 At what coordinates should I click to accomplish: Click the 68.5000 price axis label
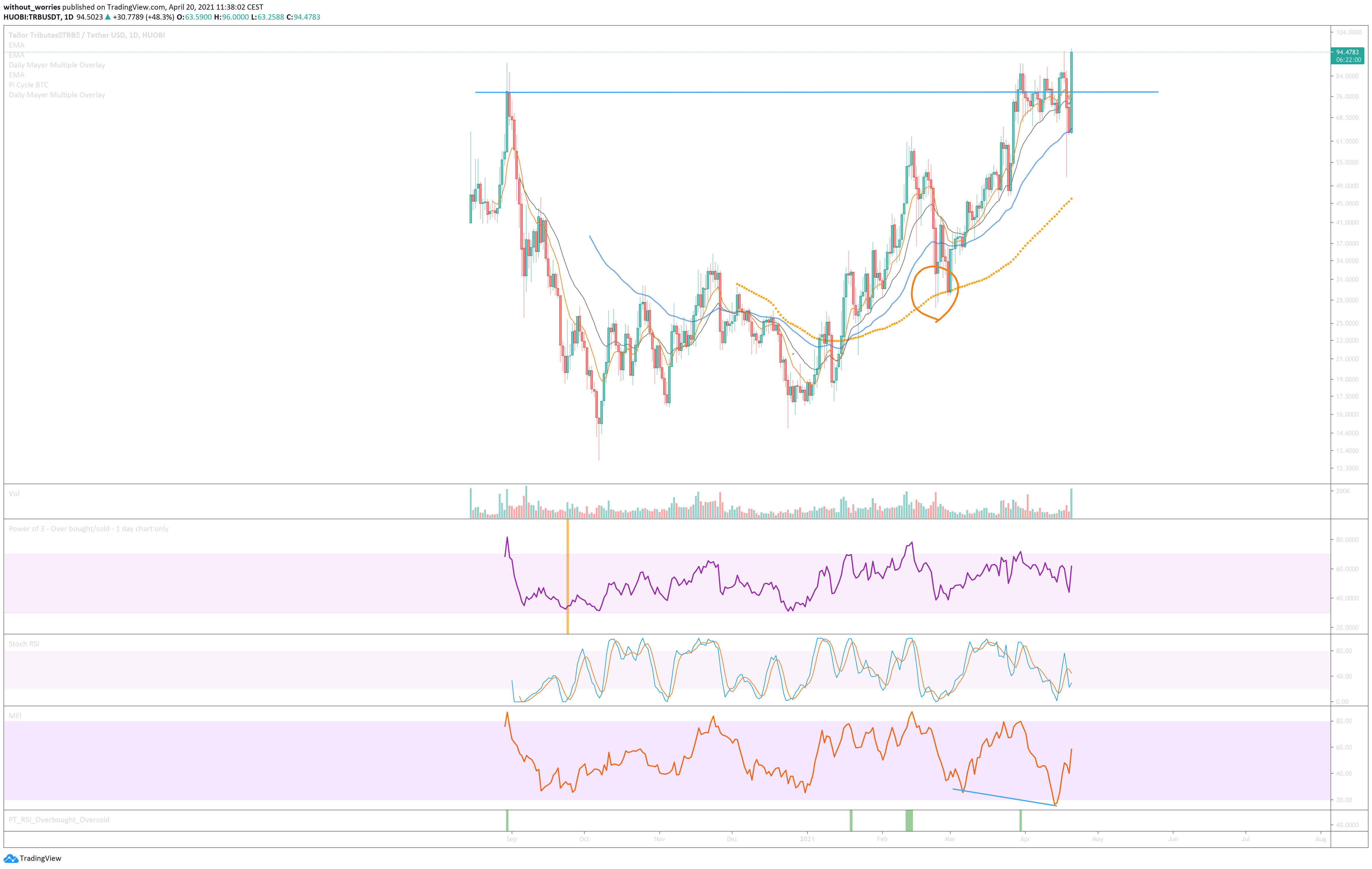coord(1347,118)
